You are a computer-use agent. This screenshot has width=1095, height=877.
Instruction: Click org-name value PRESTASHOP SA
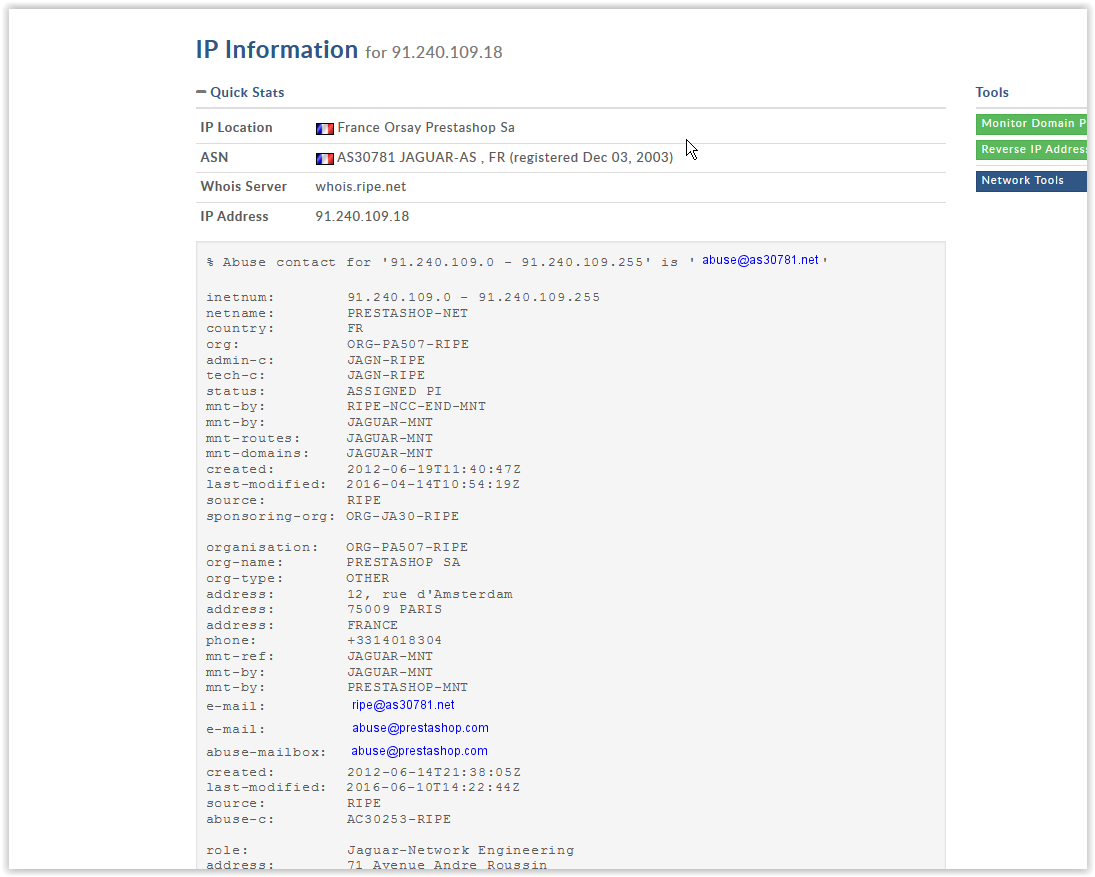[x=403, y=562]
